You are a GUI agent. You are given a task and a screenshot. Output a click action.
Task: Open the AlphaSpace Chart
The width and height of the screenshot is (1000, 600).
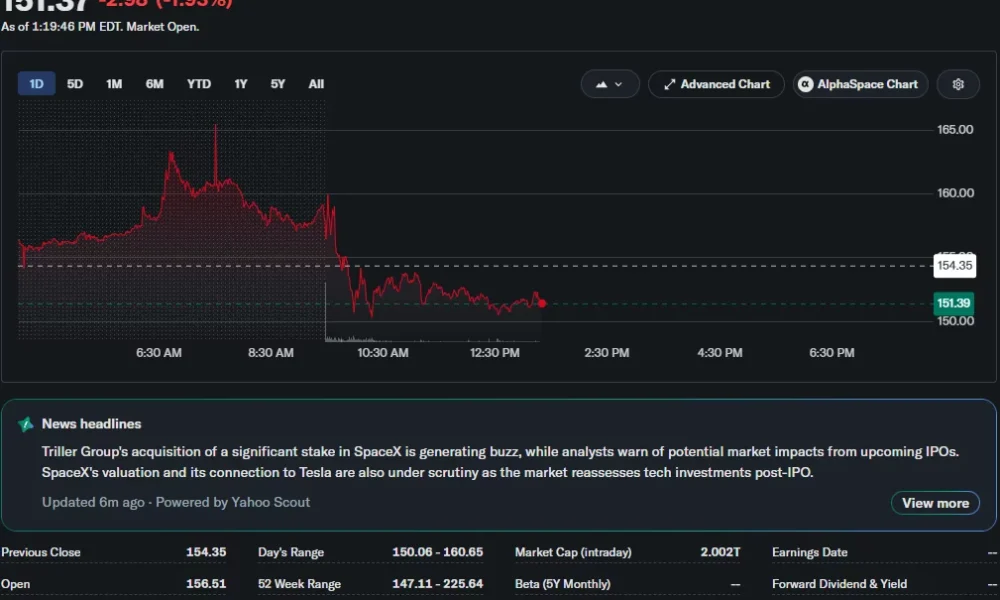tap(860, 84)
